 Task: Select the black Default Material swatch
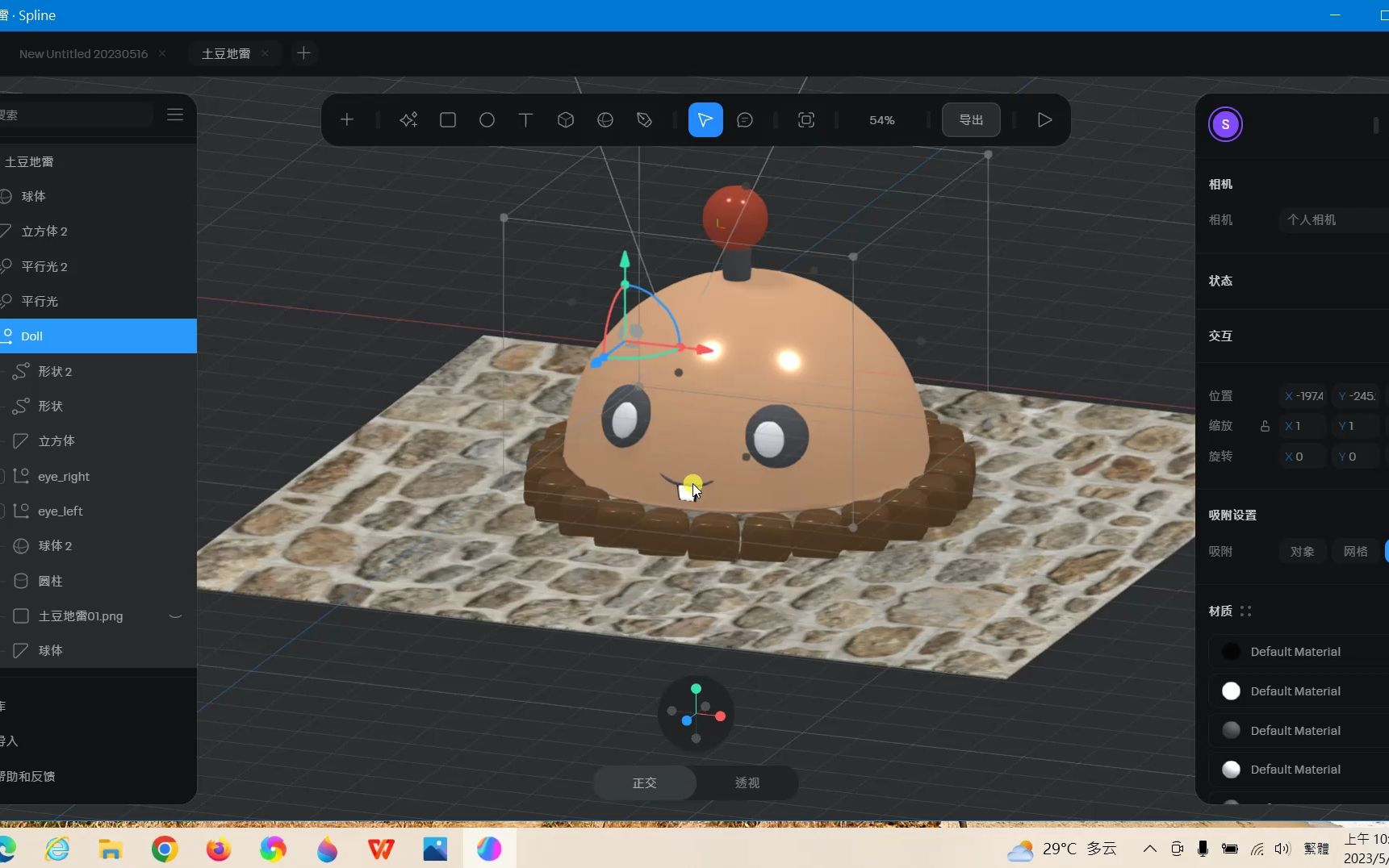[1231, 651]
